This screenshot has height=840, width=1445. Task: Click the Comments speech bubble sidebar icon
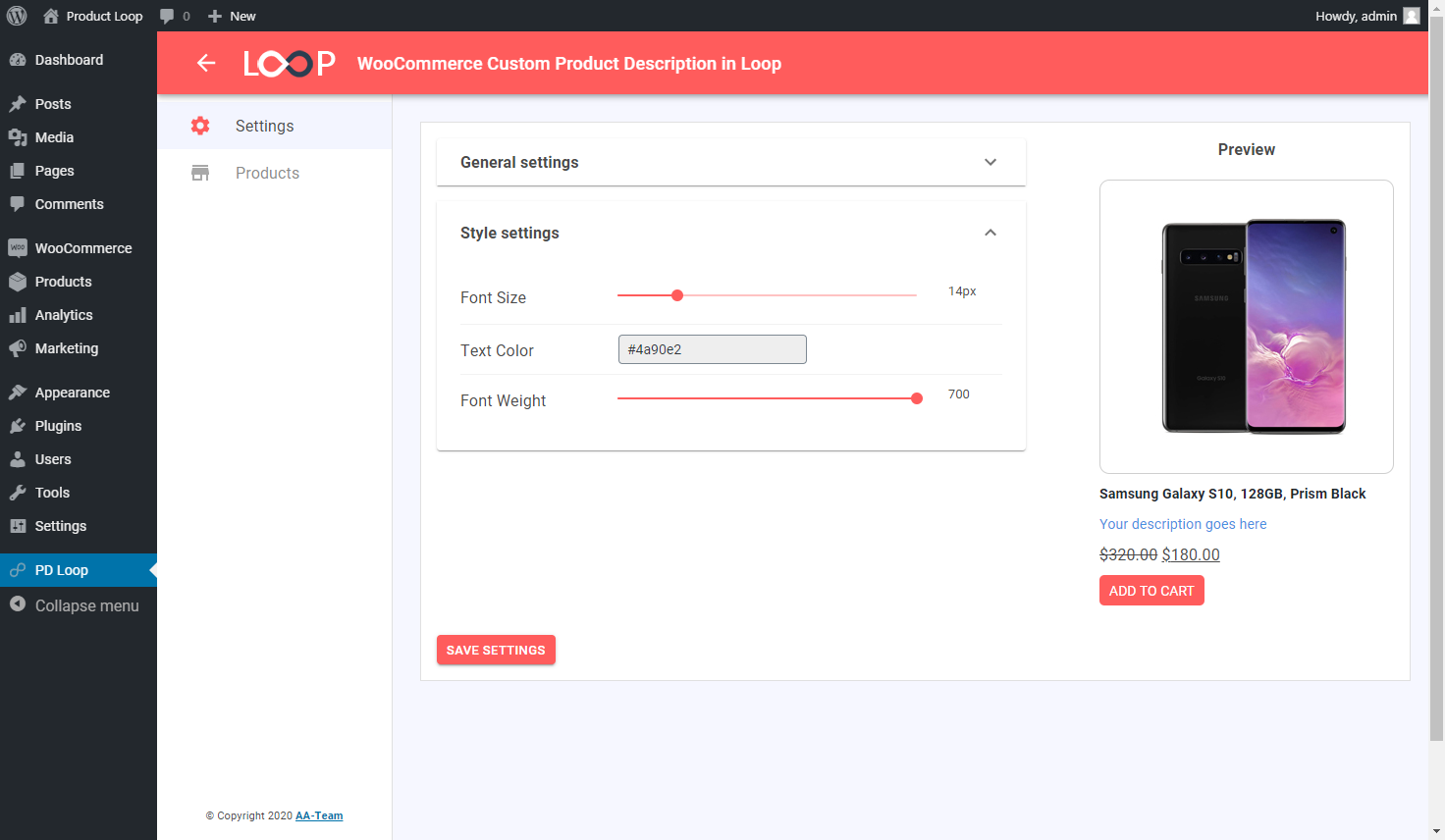coord(18,204)
